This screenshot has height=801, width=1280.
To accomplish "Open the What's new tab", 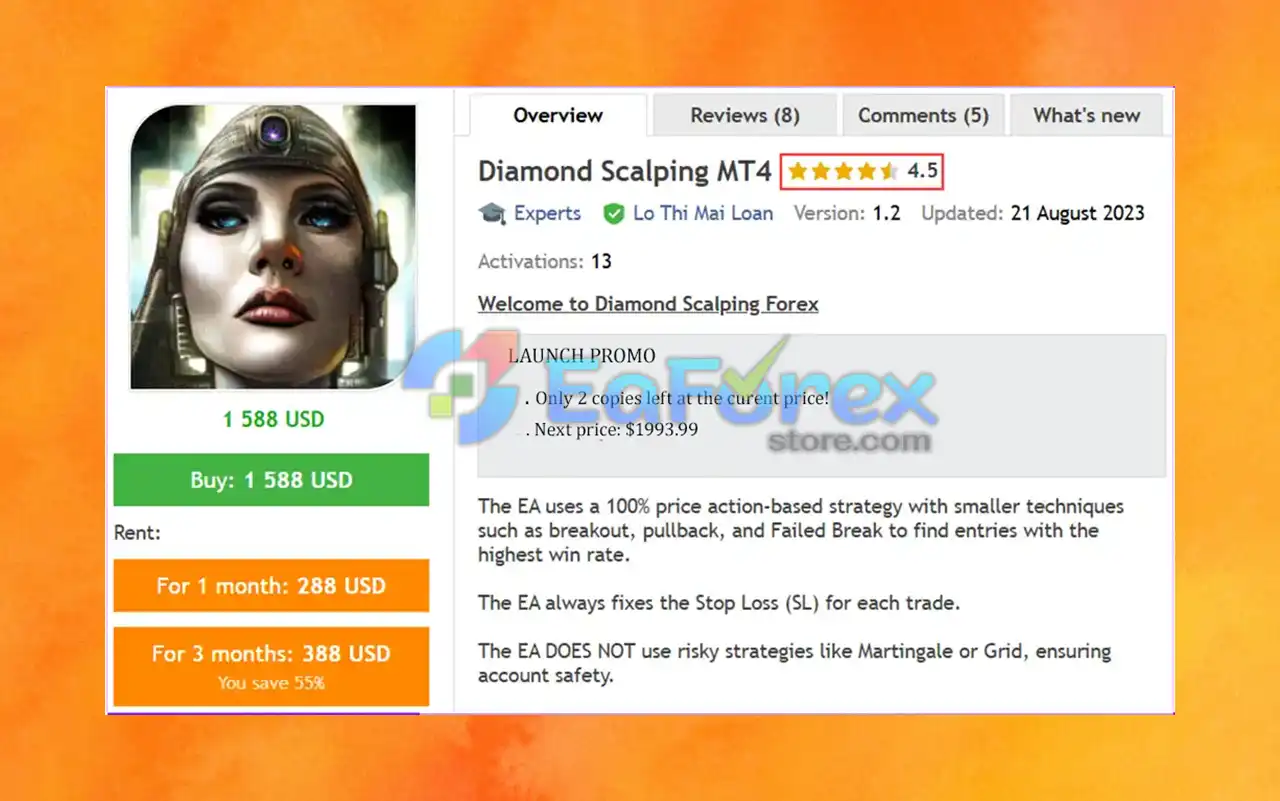I will click(x=1087, y=115).
